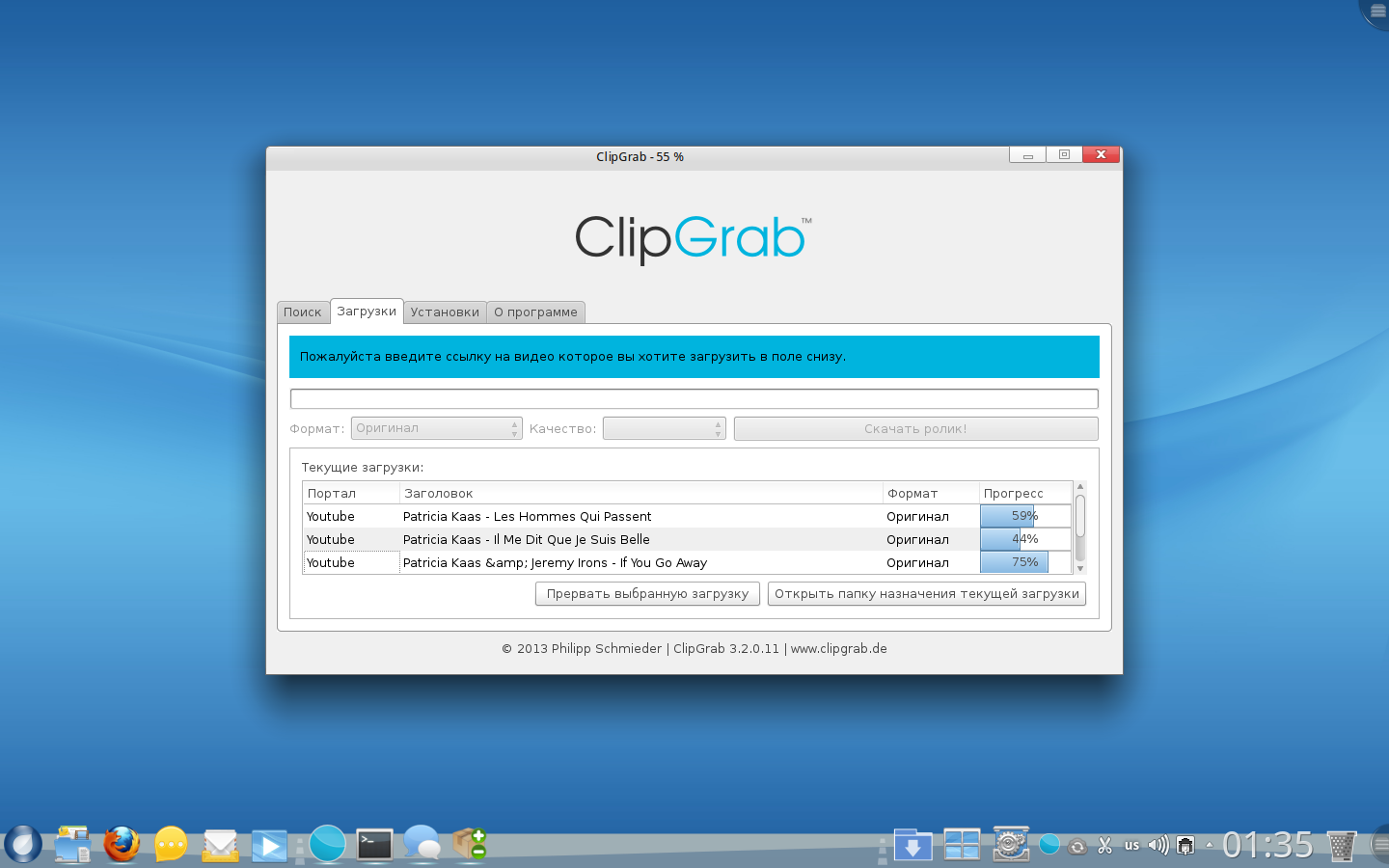Open system settings gear icon

tap(1011, 844)
